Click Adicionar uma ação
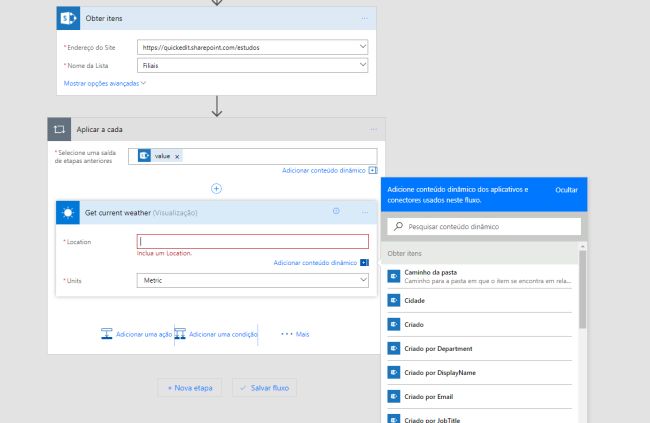This screenshot has width=650, height=423. pos(144,334)
